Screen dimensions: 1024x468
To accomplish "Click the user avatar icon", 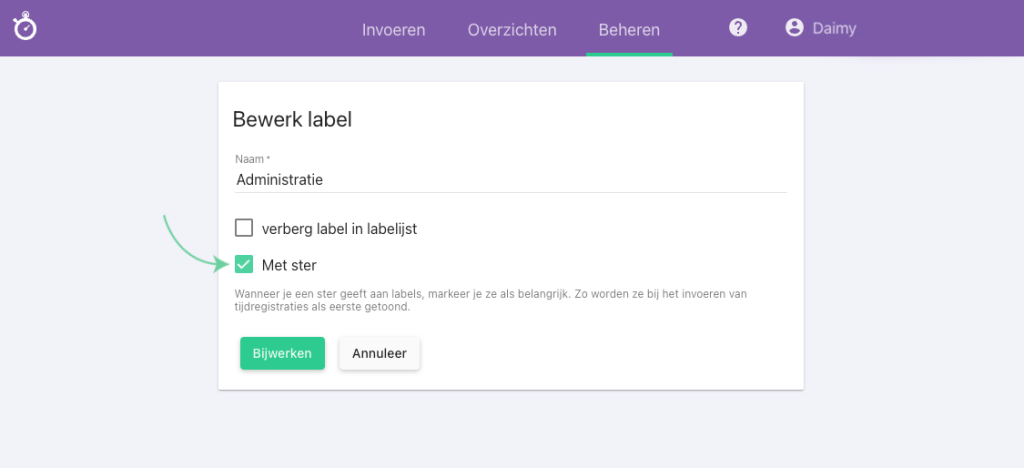I will pos(795,28).
